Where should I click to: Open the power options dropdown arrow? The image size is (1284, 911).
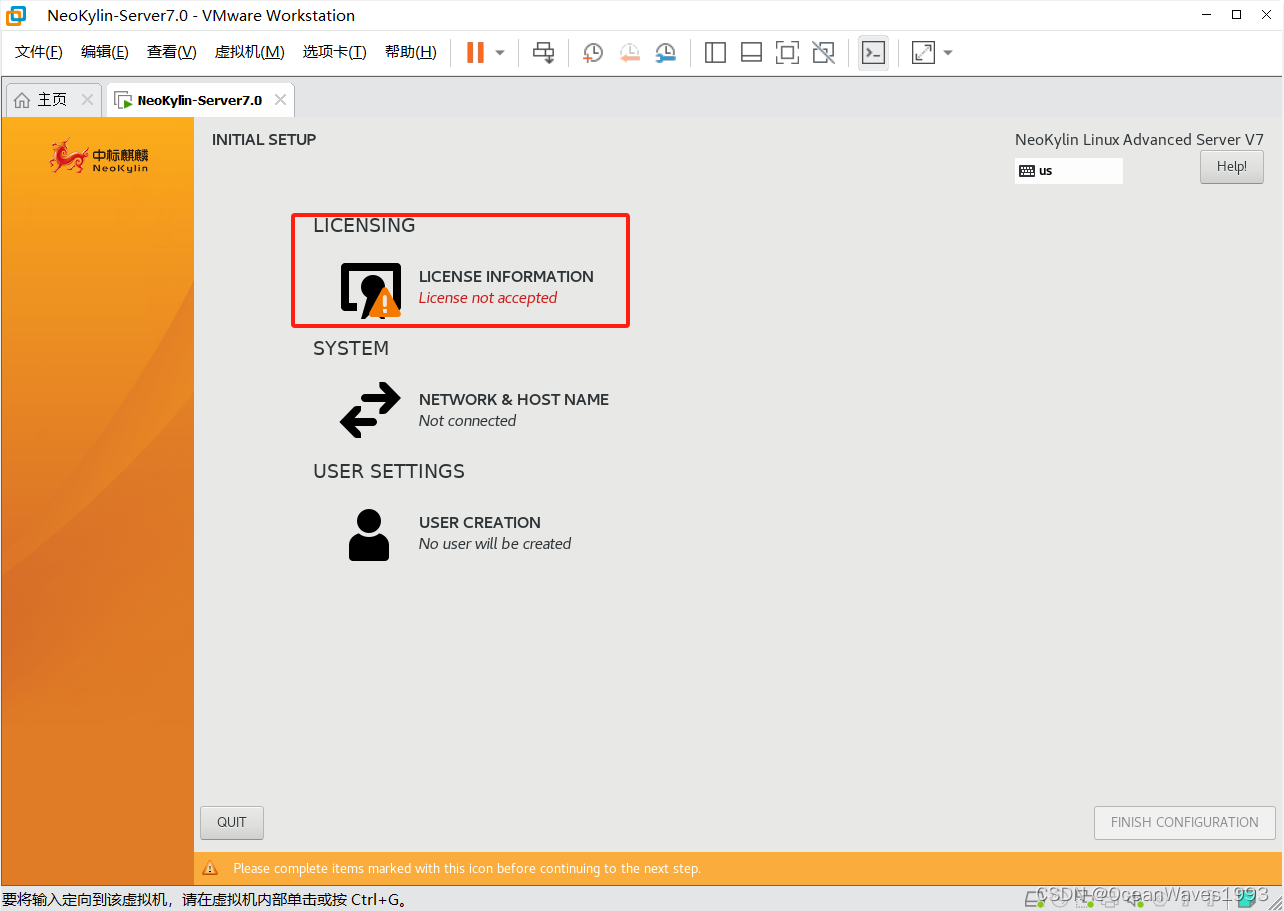[x=500, y=52]
